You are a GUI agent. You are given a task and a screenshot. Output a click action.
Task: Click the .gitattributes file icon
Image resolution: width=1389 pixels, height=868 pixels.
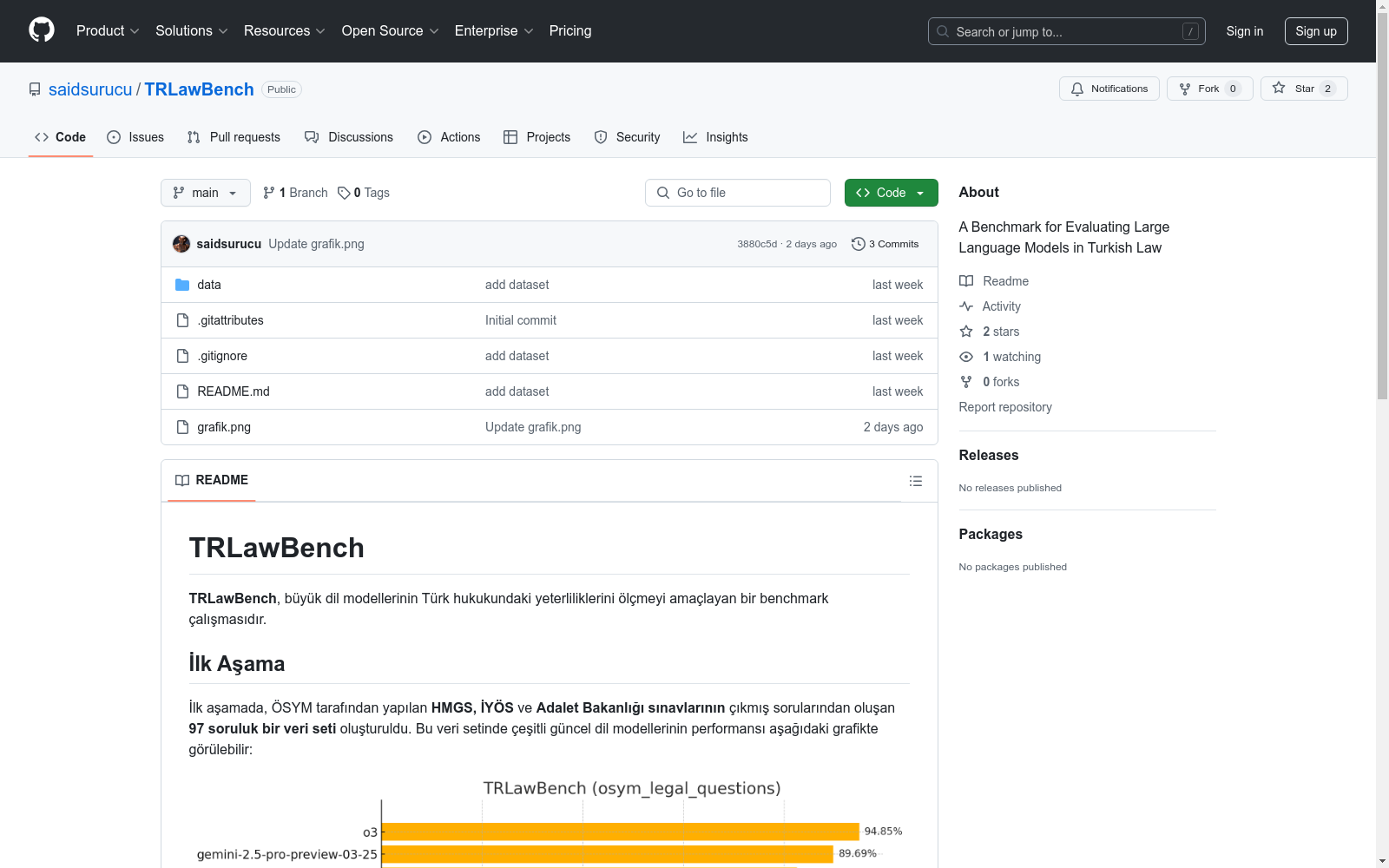(182, 320)
